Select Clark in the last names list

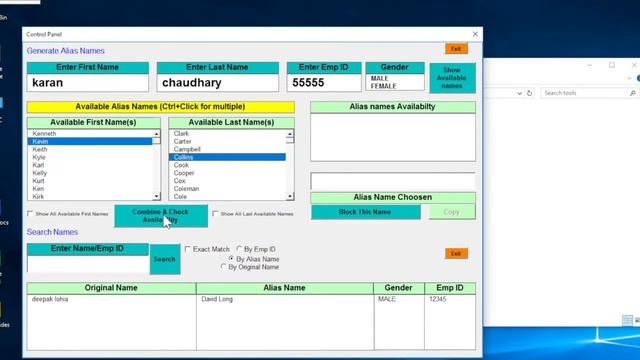(x=227, y=133)
